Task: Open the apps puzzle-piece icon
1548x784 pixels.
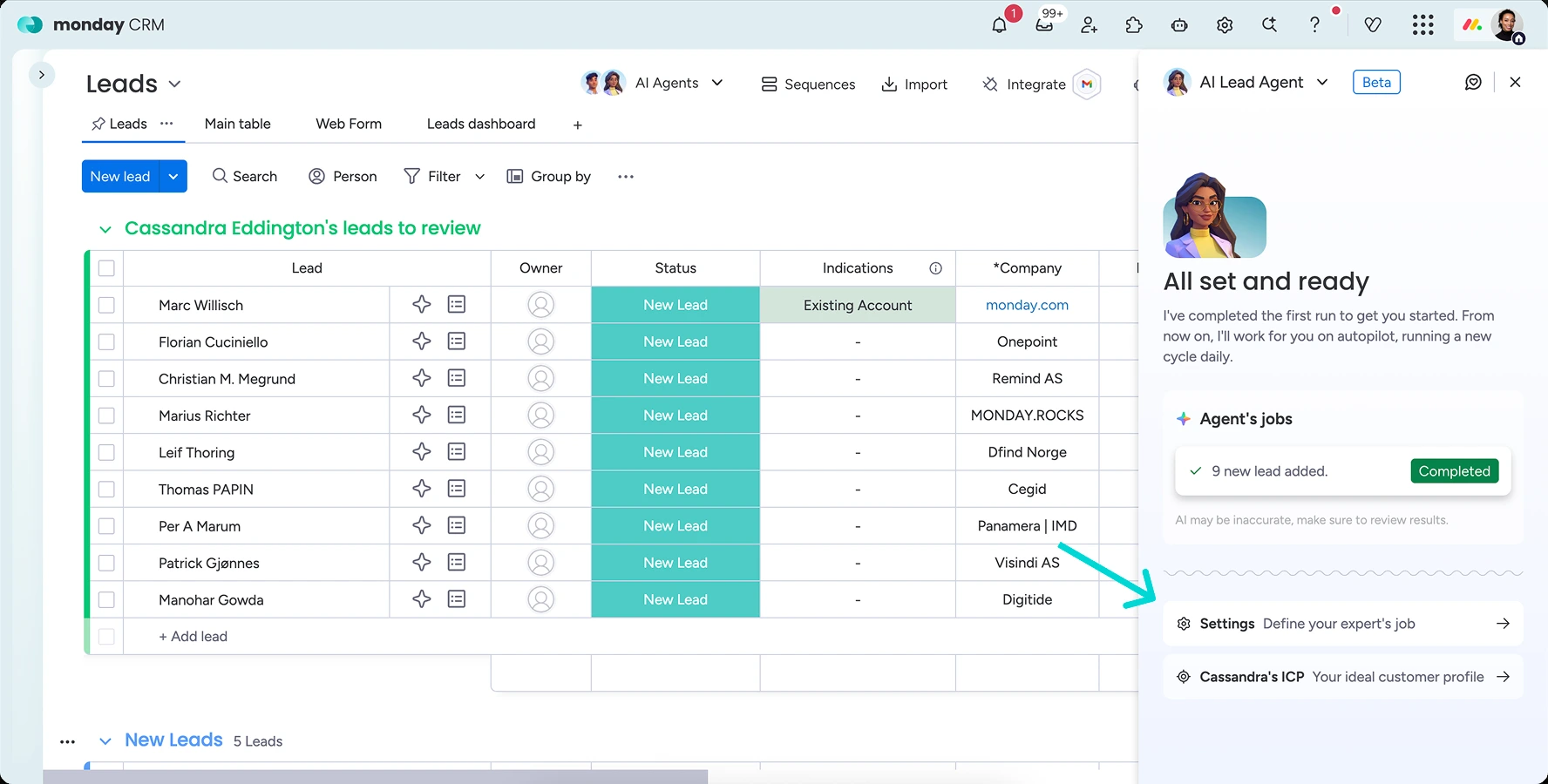Action: click(x=1134, y=25)
